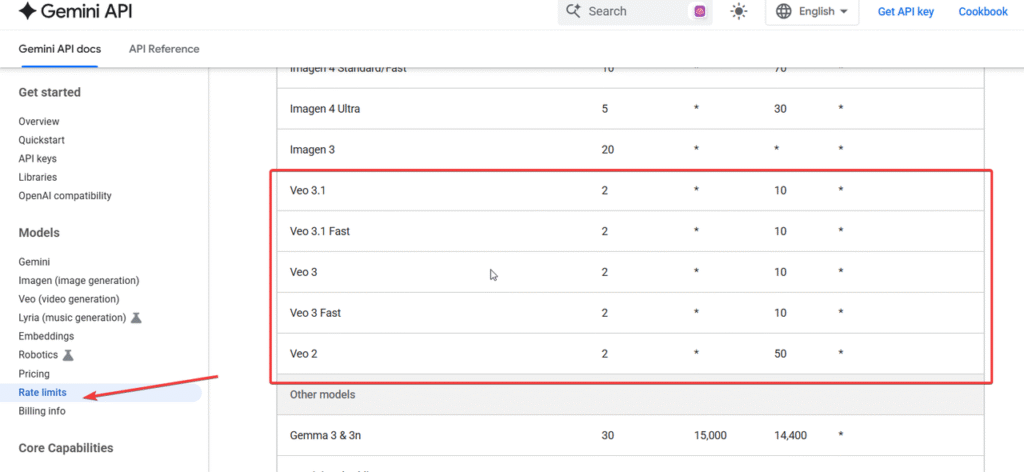Open the Cookbook link
Viewport: 1024px width, 472px height.
point(982,12)
